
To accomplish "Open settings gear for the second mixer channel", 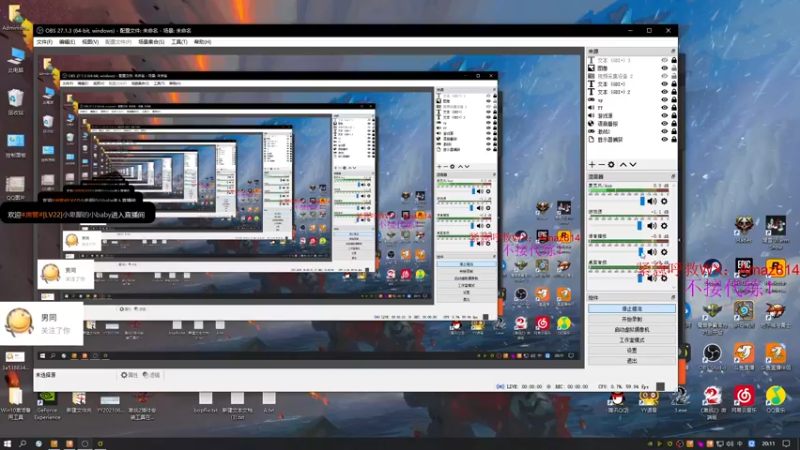I will (664, 226).
